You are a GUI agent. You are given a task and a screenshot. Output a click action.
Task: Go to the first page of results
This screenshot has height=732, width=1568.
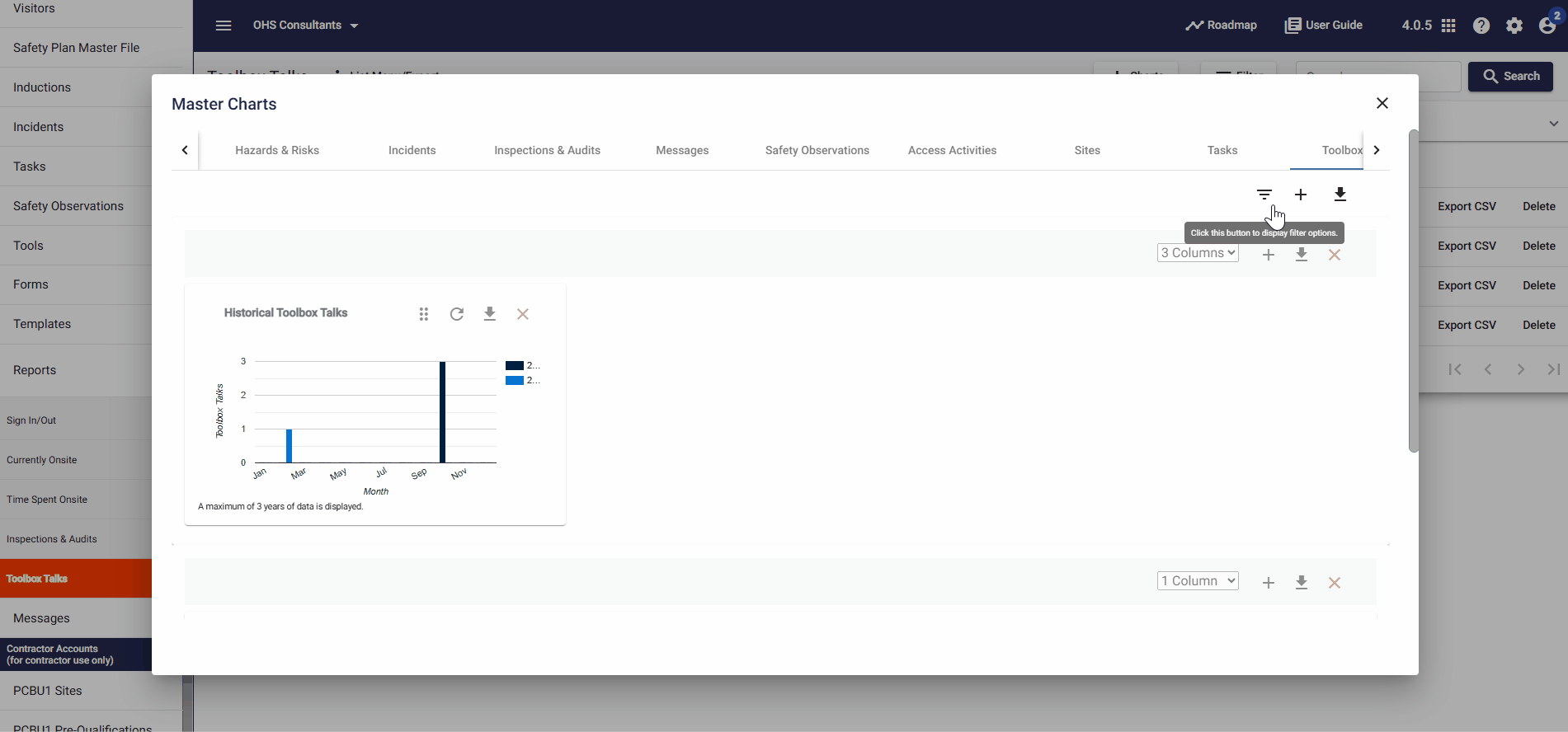tap(1455, 369)
